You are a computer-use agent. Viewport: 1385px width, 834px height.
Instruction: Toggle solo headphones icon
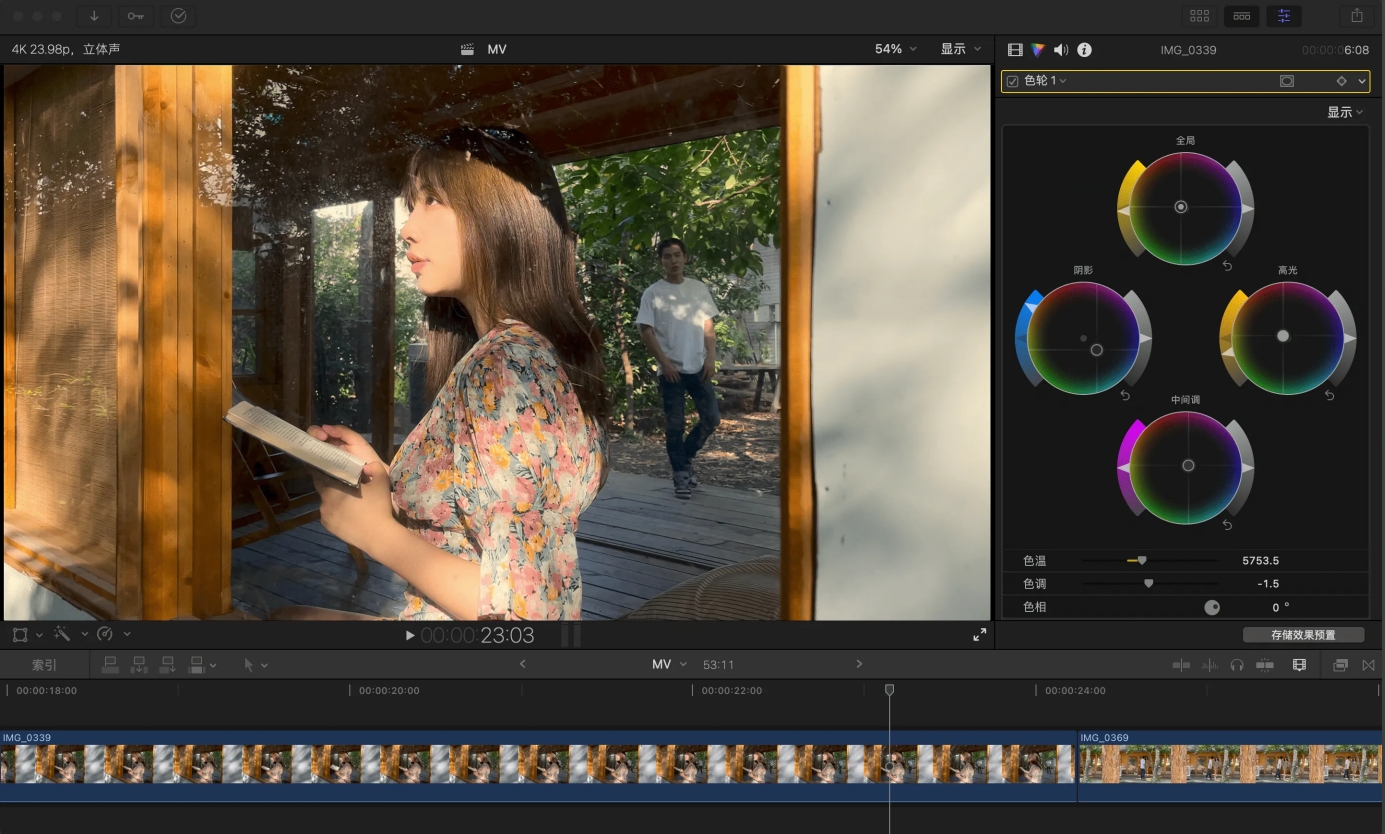tap(1237, 665)
